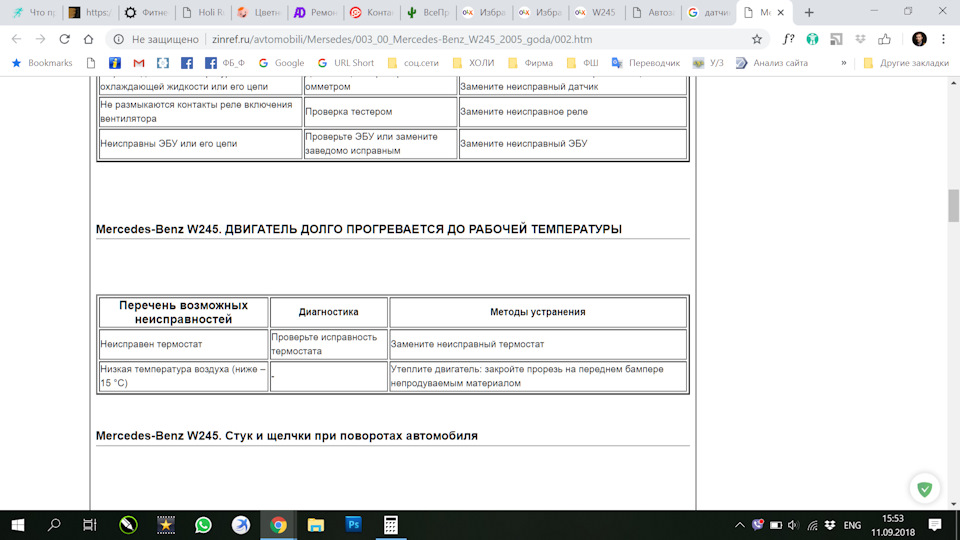Open the Facebook bookmark icon
The width and height of the screenshot is (960, 540).
pos(187,63)
